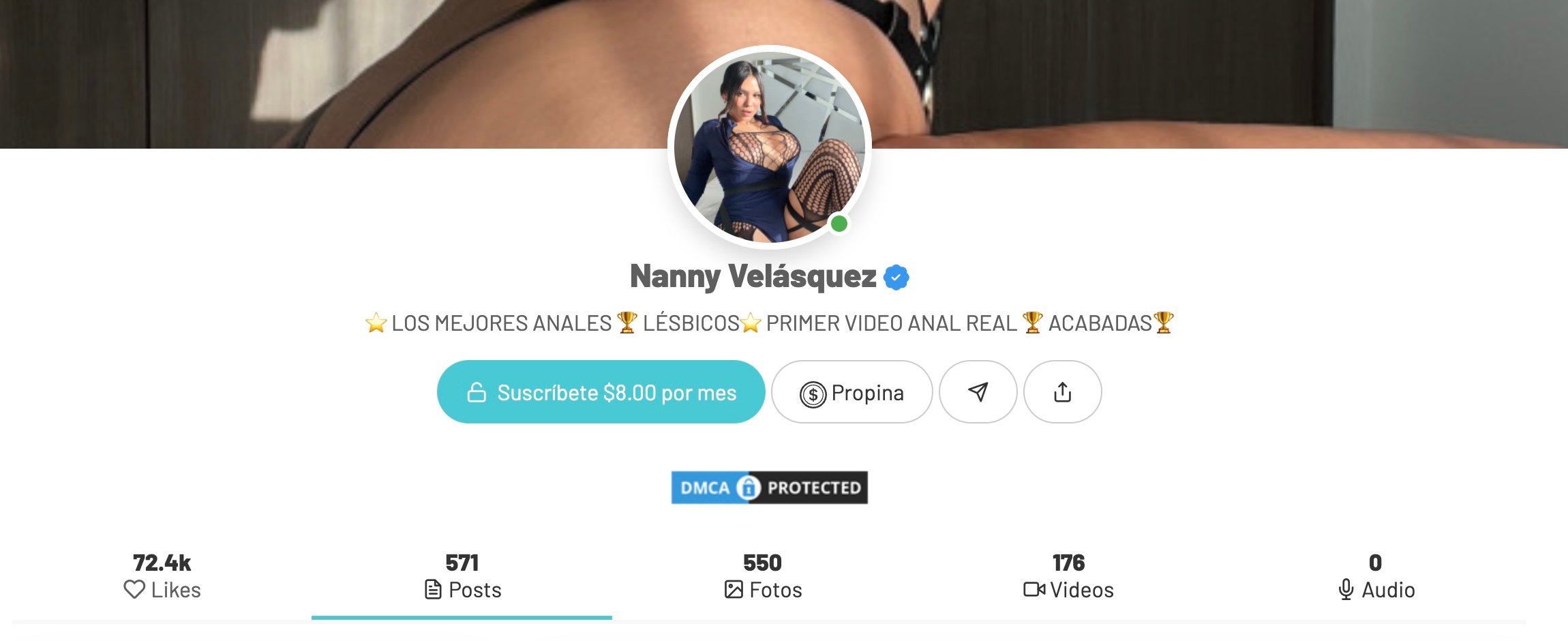View the 72.4k Likes count

(162, 577)
